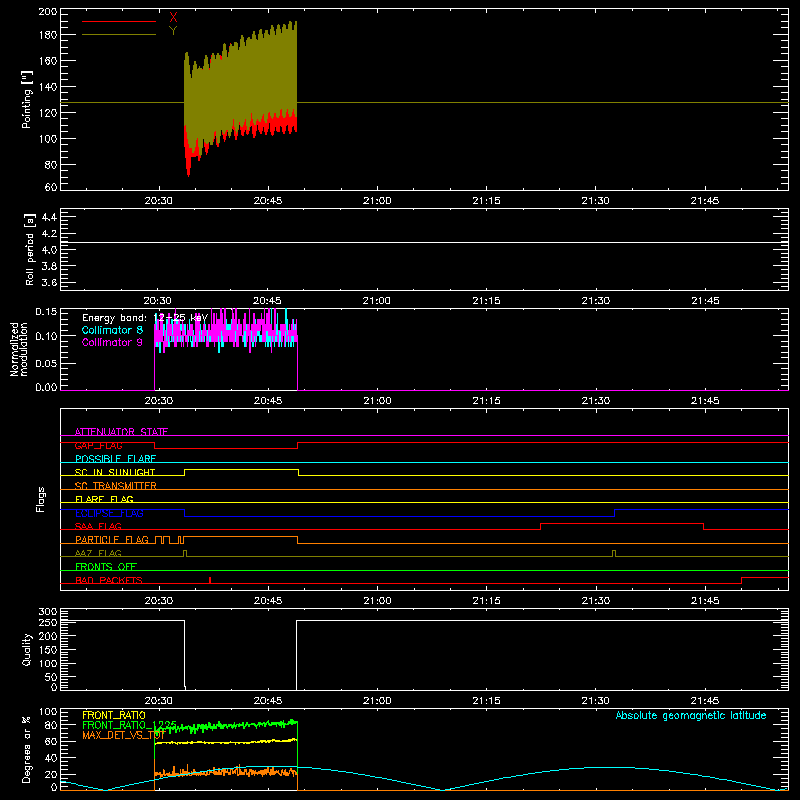Click the "SC_TRANSMITTER" flag label
Screen dimensions: 800x800
pos(116,486)
